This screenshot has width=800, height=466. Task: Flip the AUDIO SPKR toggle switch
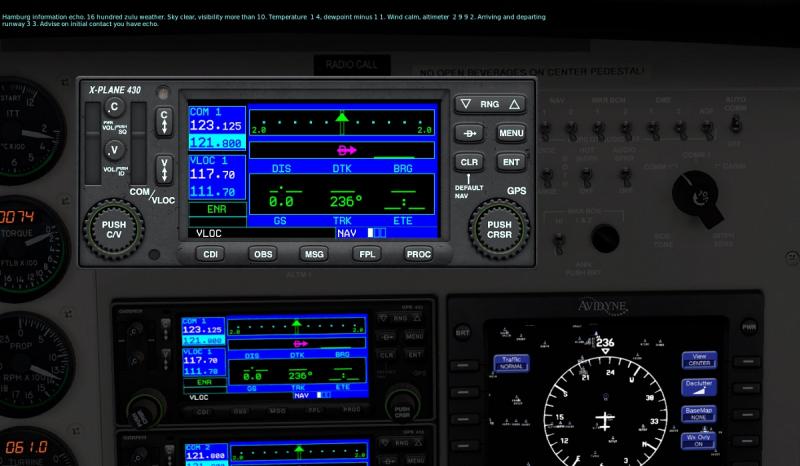tap(626, 177)
